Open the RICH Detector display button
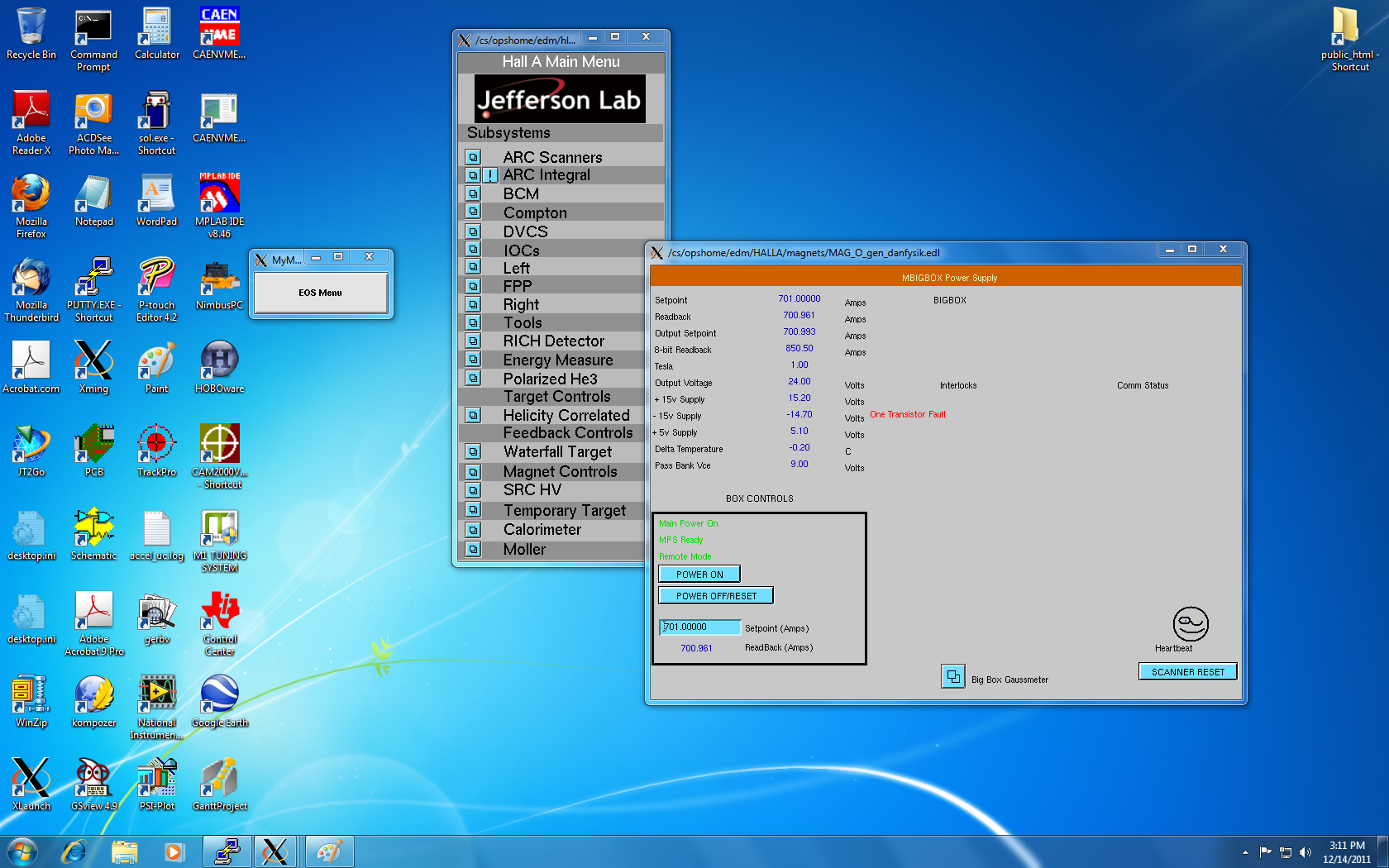This screenshot has height=868, width=1389. 473,341
